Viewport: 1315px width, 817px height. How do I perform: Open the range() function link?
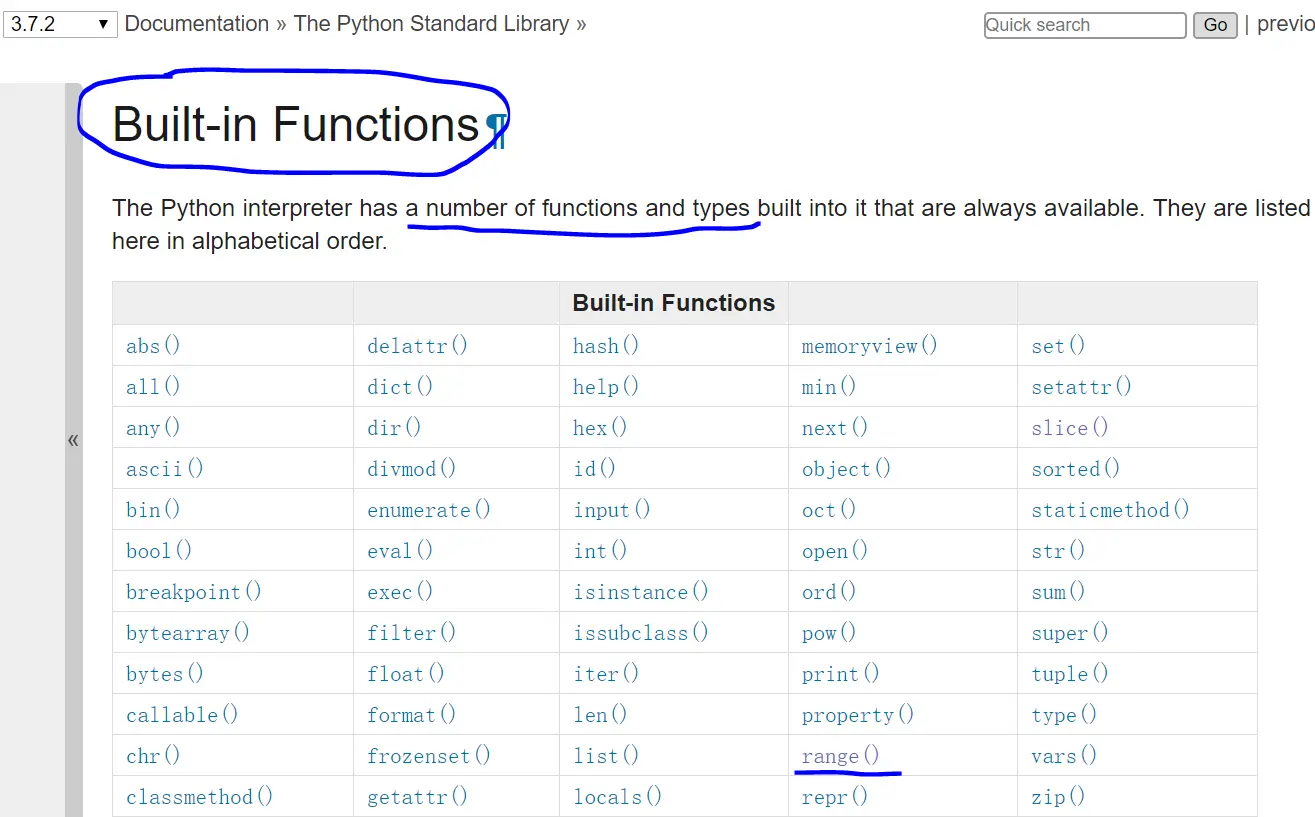[x=841, y=756]
